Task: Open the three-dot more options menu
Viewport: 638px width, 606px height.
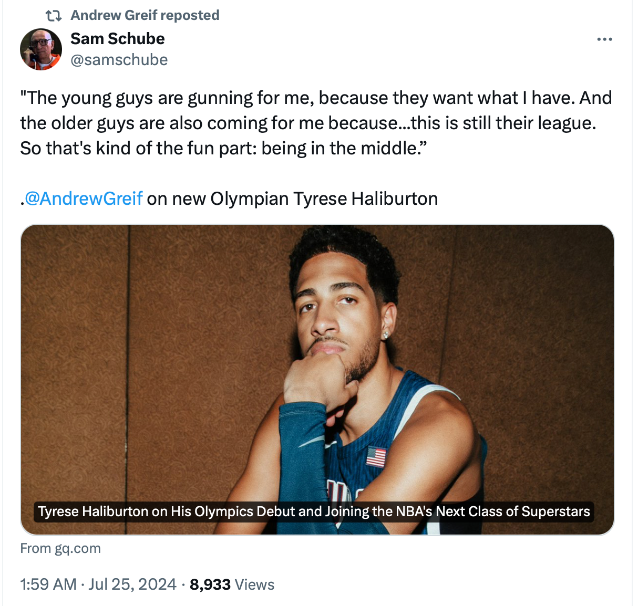Action: point(604,39)
